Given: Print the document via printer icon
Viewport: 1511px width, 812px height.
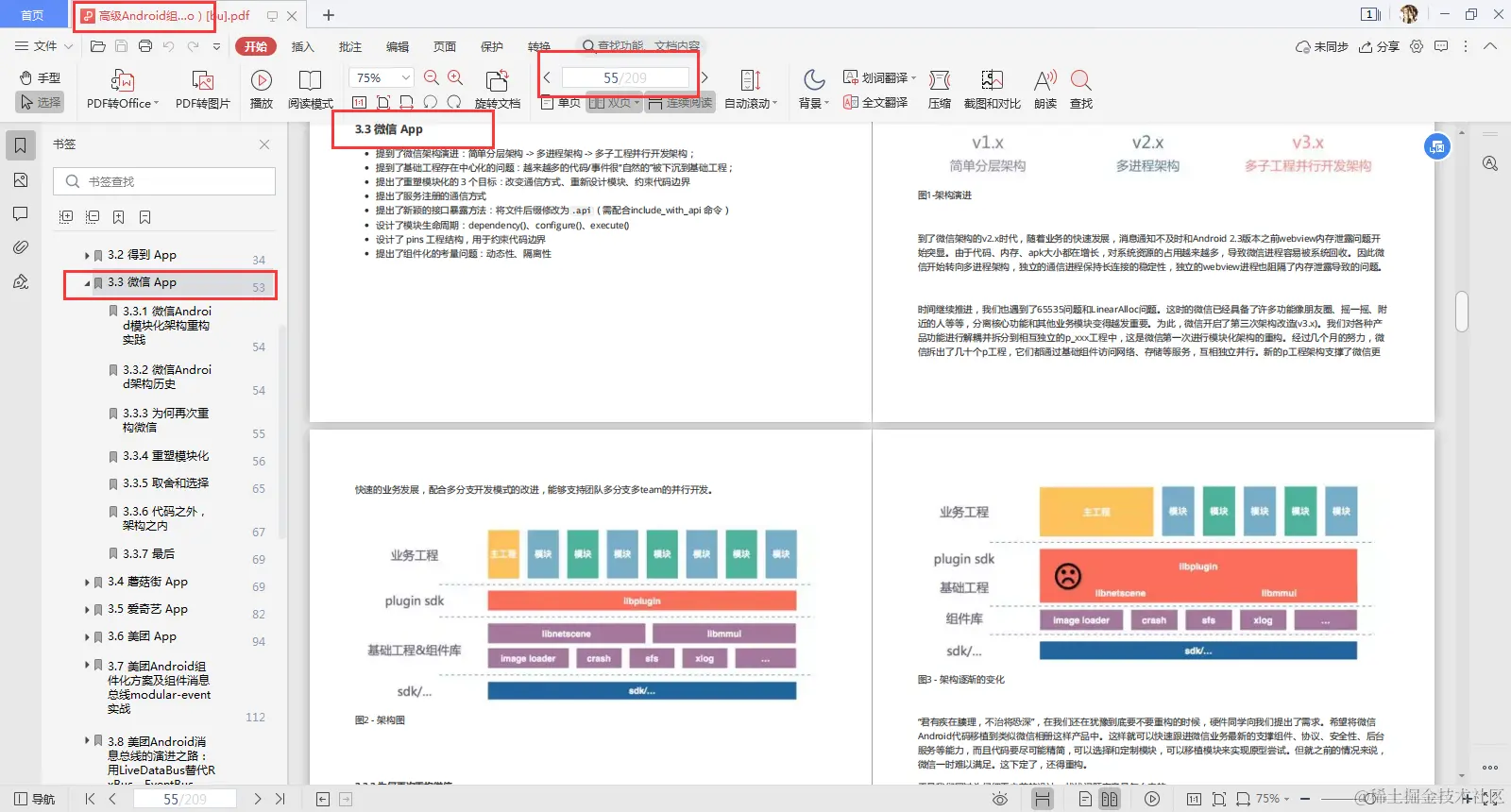Looking at the screenshot, I should point(145,46).
